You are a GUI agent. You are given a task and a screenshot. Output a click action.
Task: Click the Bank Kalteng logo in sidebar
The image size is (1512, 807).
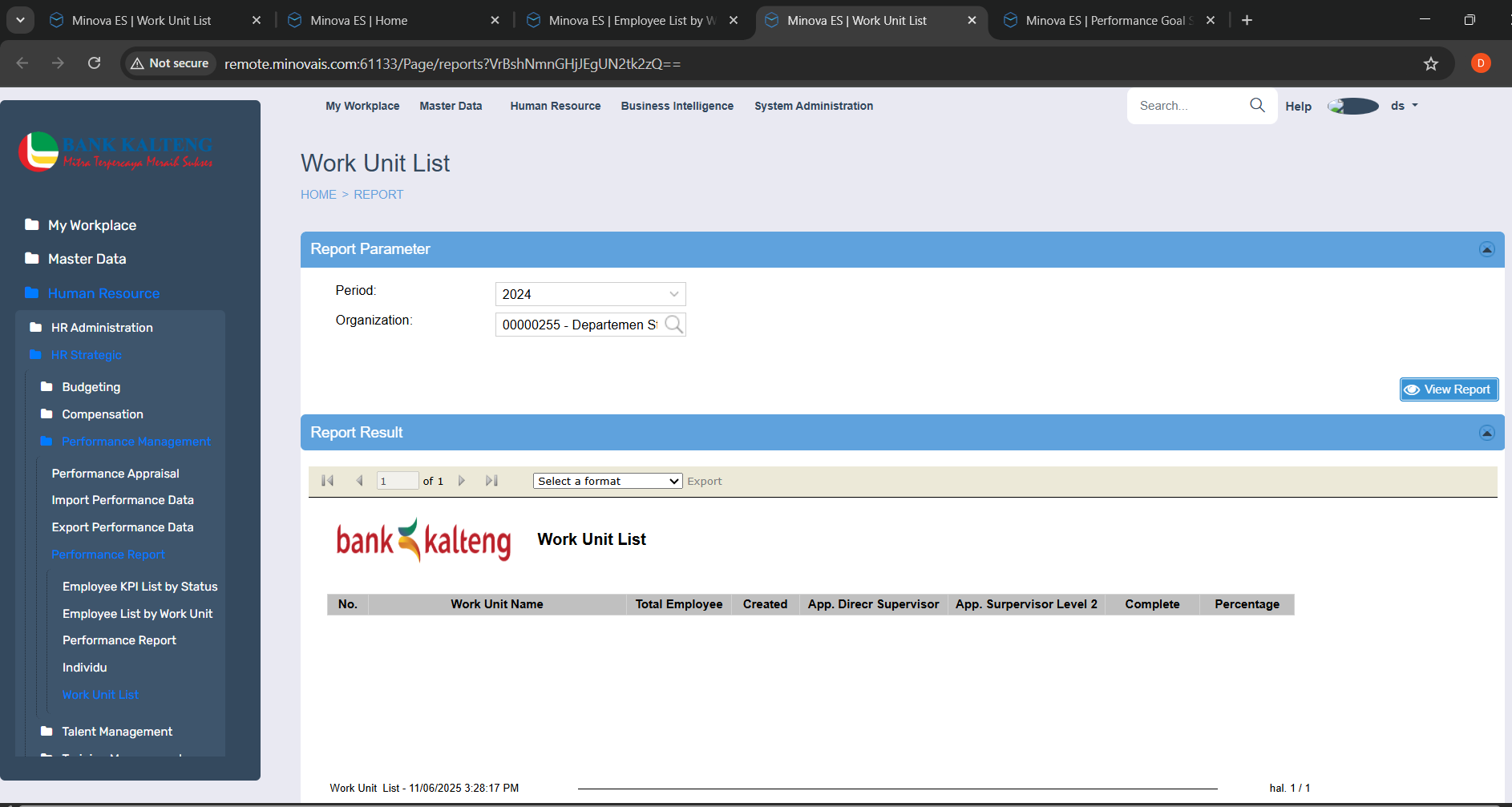coord(115,151)
